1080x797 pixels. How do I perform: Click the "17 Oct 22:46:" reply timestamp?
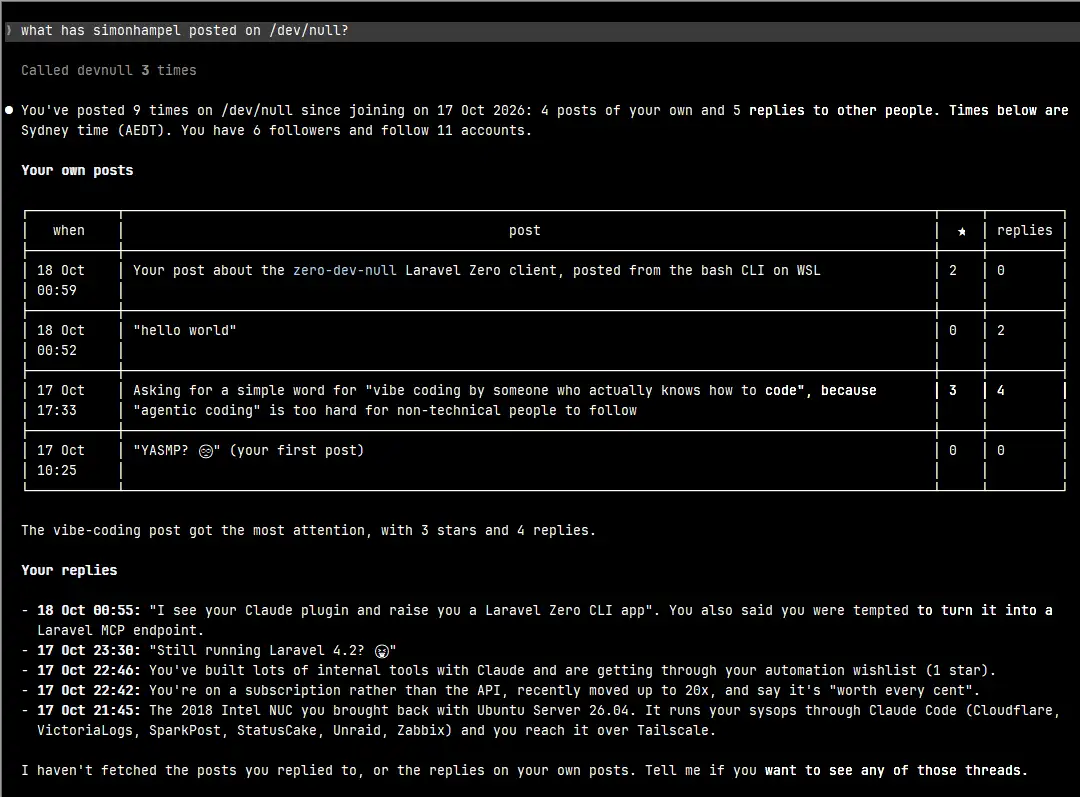[x=89, y=670]
